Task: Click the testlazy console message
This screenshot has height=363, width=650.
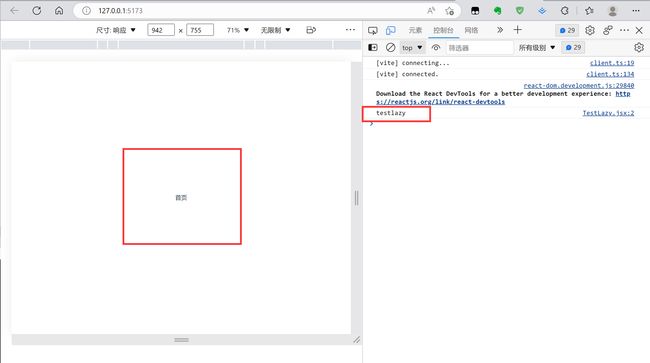Action: pyautogui.click(x=390, y=113)
